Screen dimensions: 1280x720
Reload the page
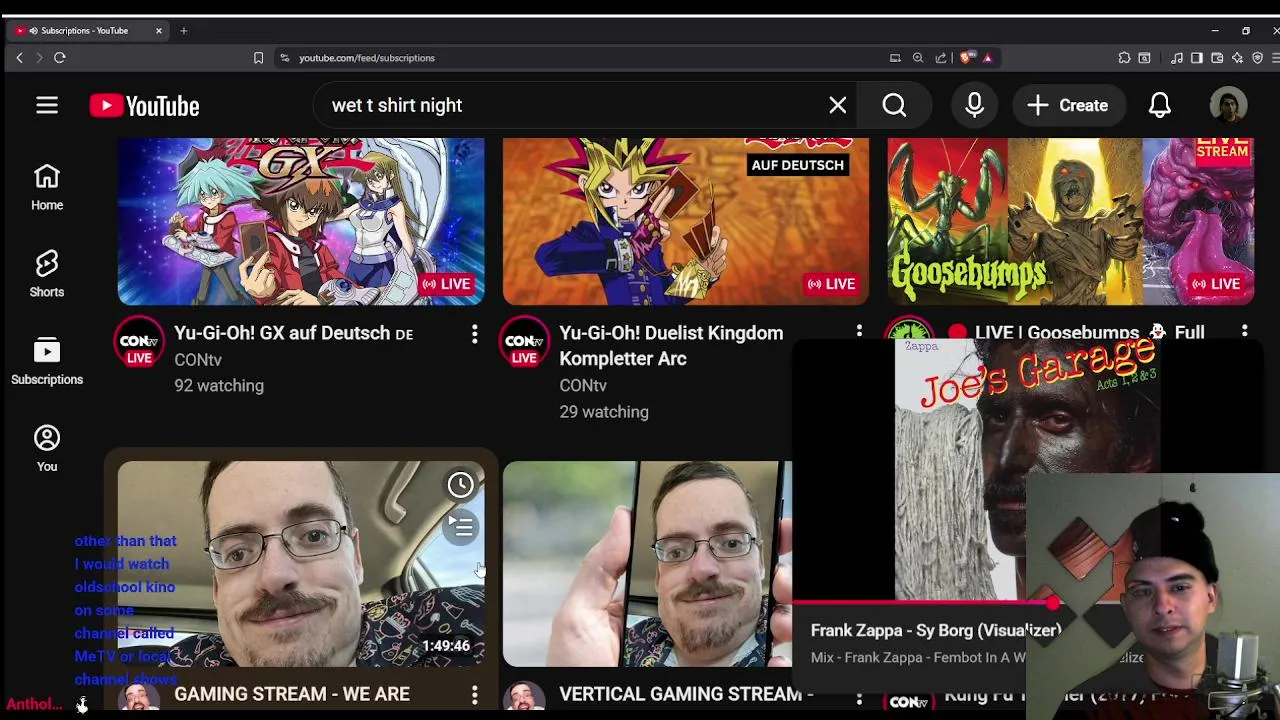(x=60, y=58)
